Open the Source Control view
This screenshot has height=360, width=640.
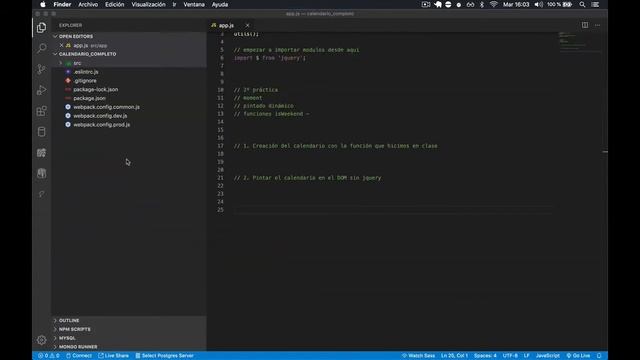pos(41,69)
